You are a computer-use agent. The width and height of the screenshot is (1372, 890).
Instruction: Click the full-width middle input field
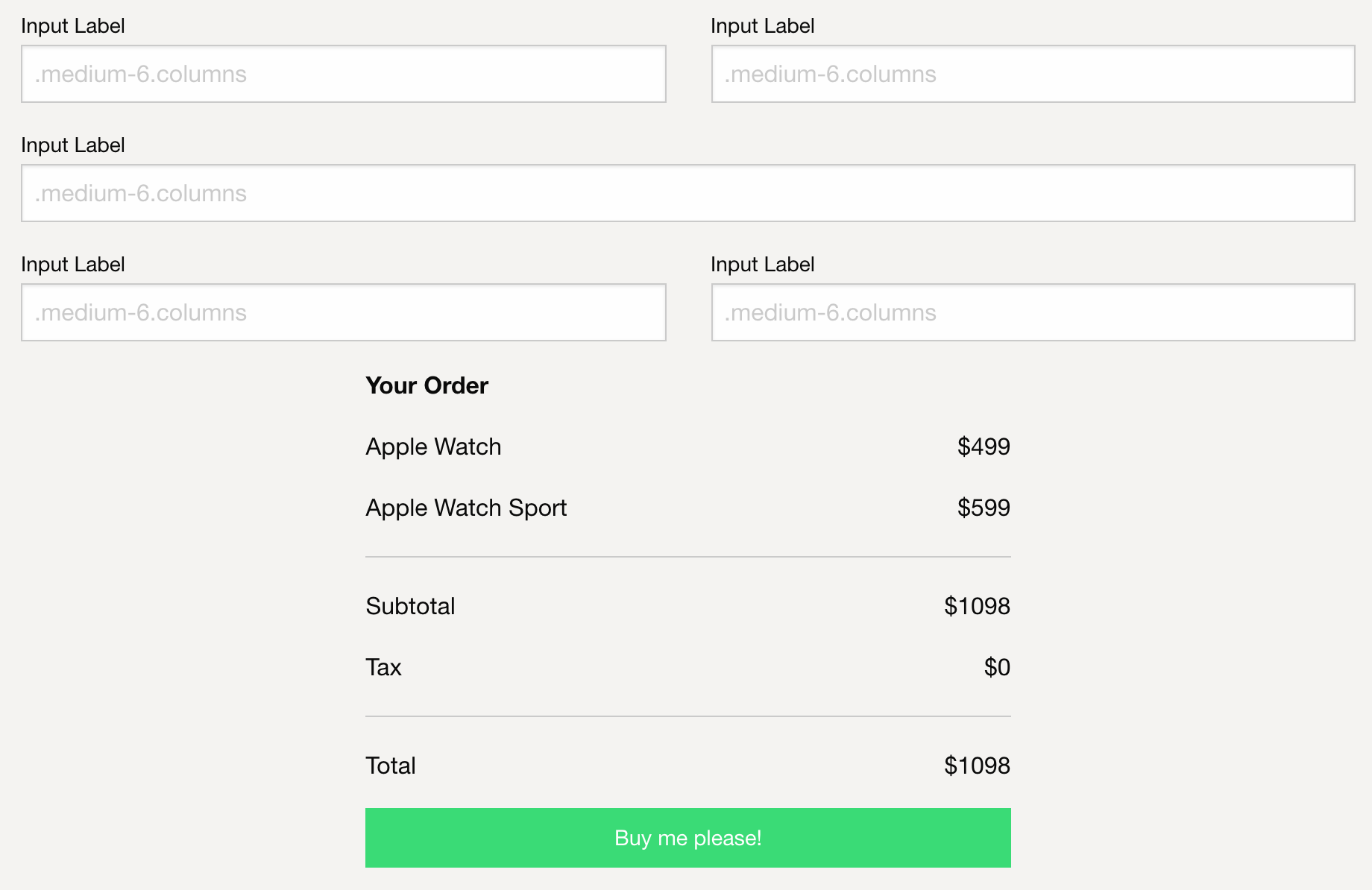[687, 193]
